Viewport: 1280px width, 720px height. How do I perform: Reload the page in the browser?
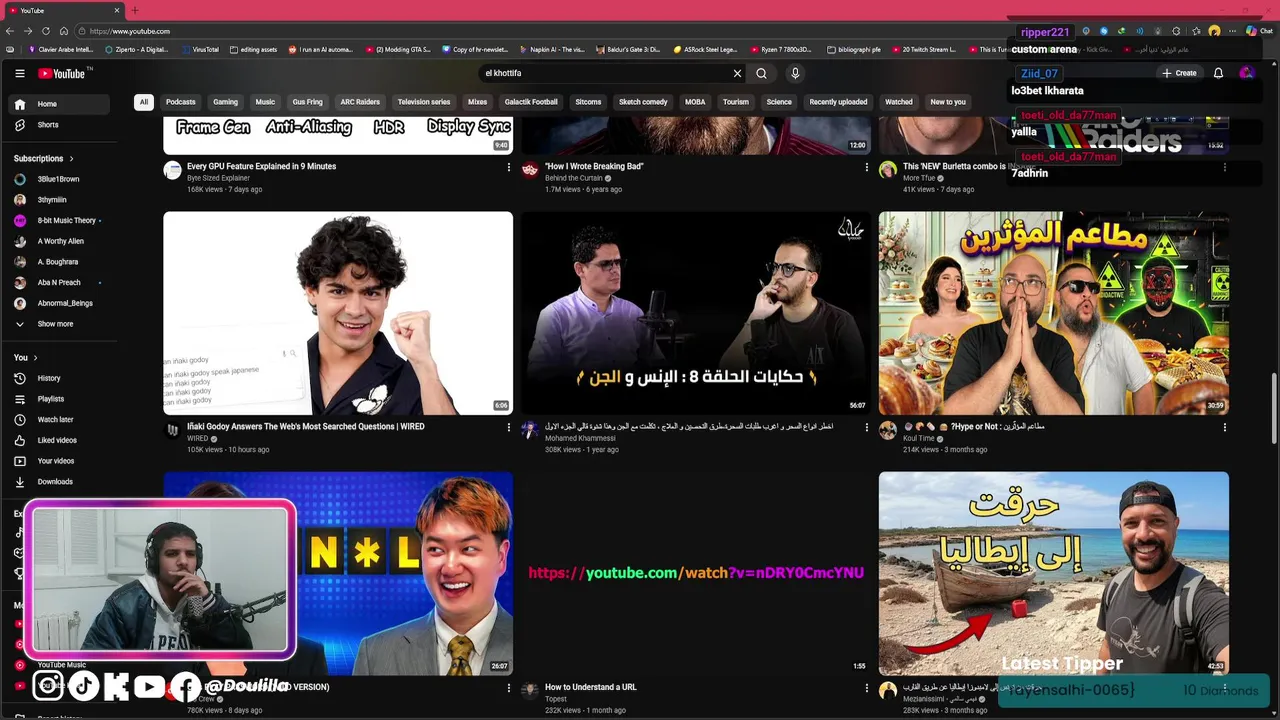pyautogui.click(x=46, y=31)
